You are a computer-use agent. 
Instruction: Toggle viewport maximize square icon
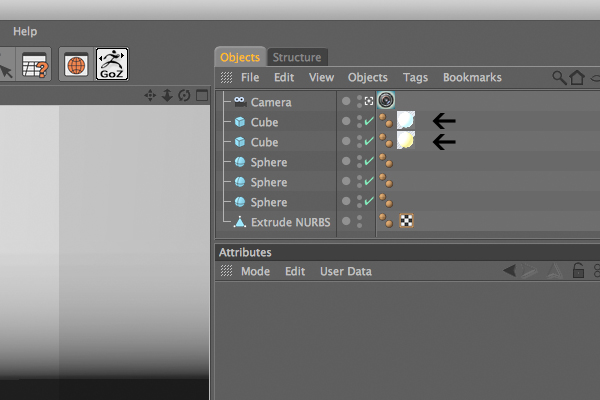[x=202, y=95]
